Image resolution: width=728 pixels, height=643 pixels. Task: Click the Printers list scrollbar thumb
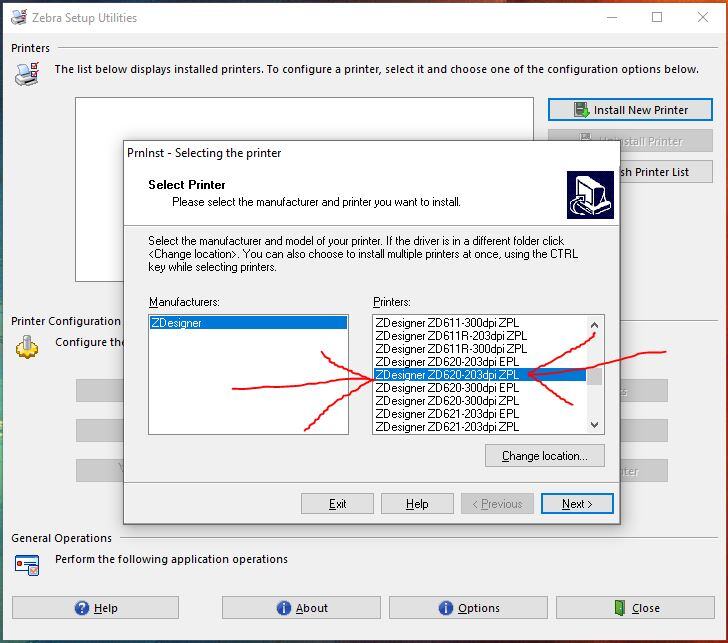point(594,376)
